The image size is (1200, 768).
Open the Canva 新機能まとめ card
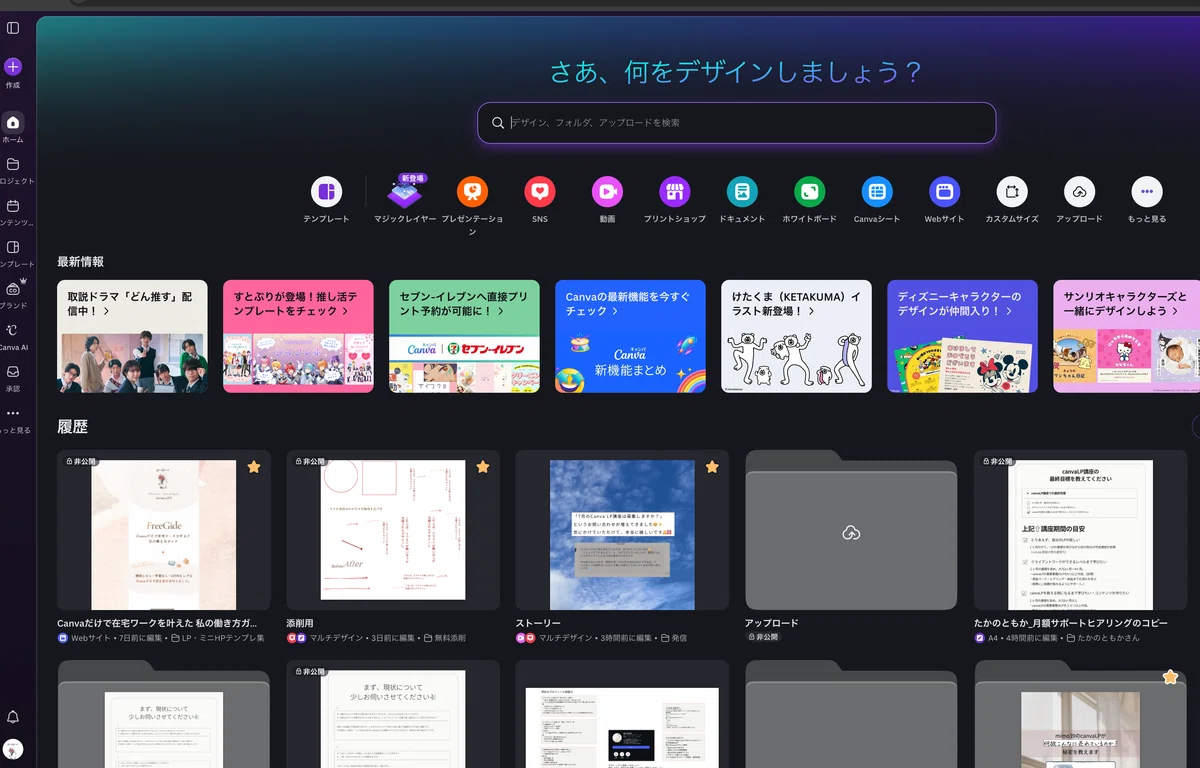click(x=630, y=336)
